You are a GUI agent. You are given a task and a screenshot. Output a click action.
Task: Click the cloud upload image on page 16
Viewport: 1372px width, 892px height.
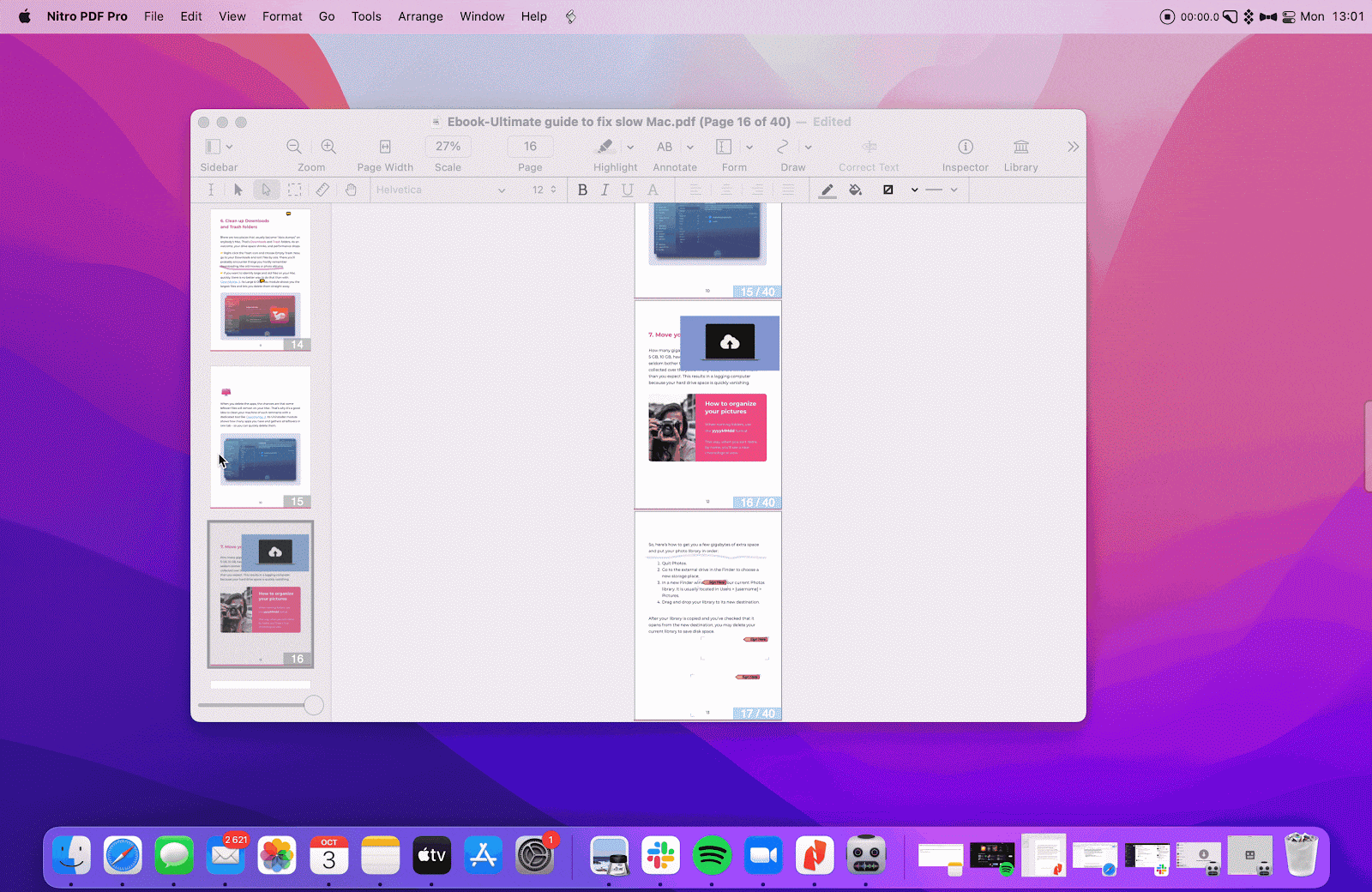(730, 343)
